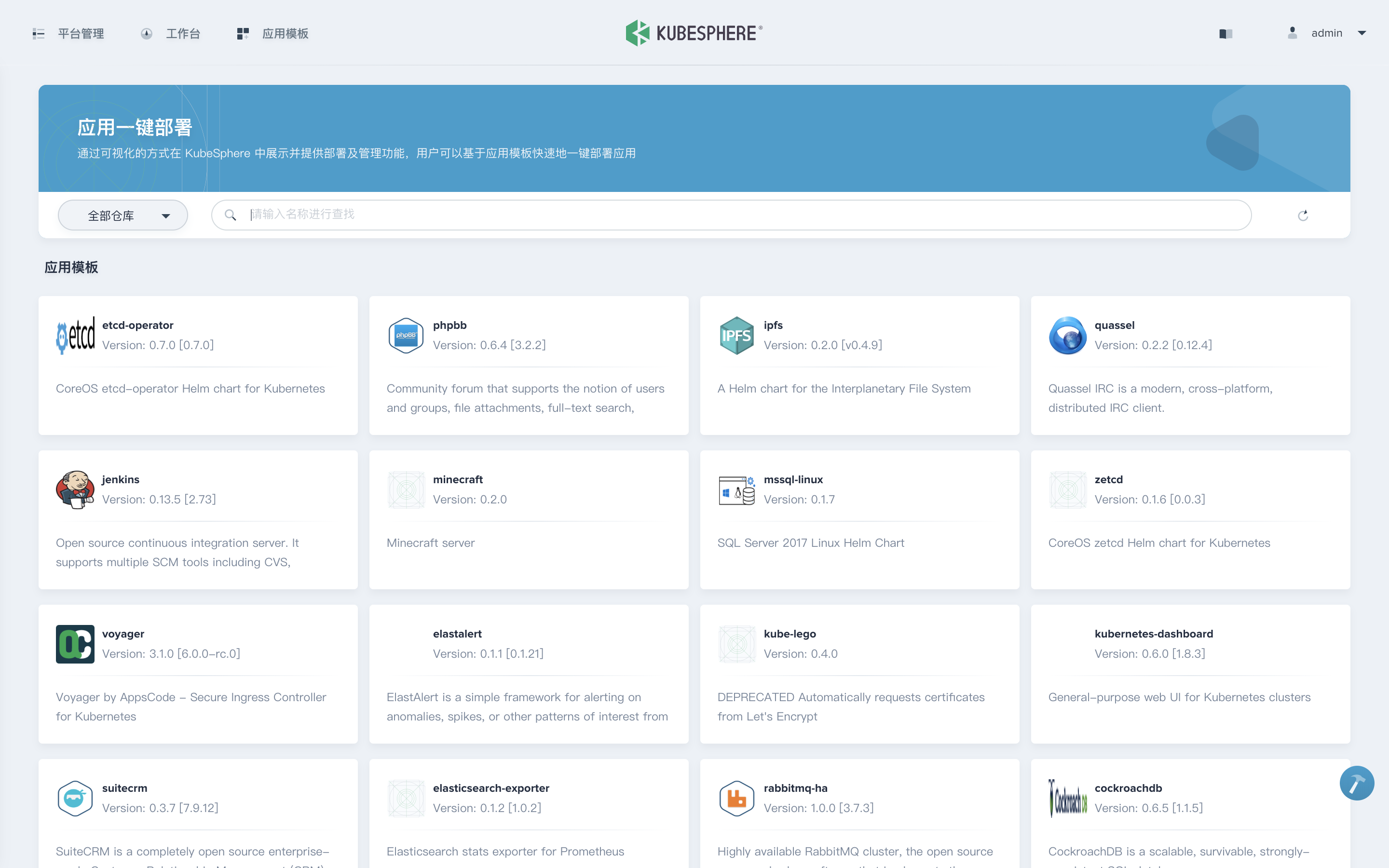
Task: Open the suitecrm app title
Action: click(x=124, y=788)
